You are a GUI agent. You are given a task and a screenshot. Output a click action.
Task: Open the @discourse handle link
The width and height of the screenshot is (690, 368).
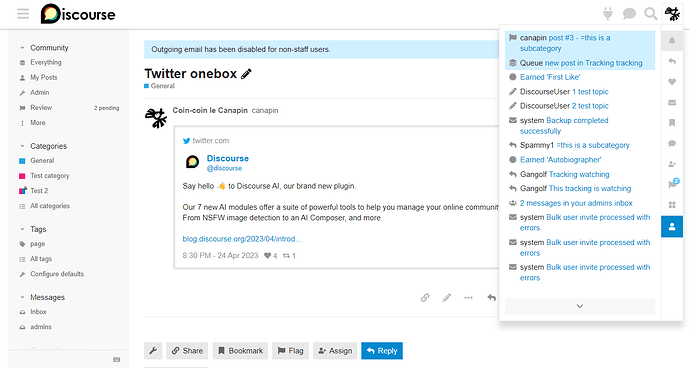tap(224, 168)
